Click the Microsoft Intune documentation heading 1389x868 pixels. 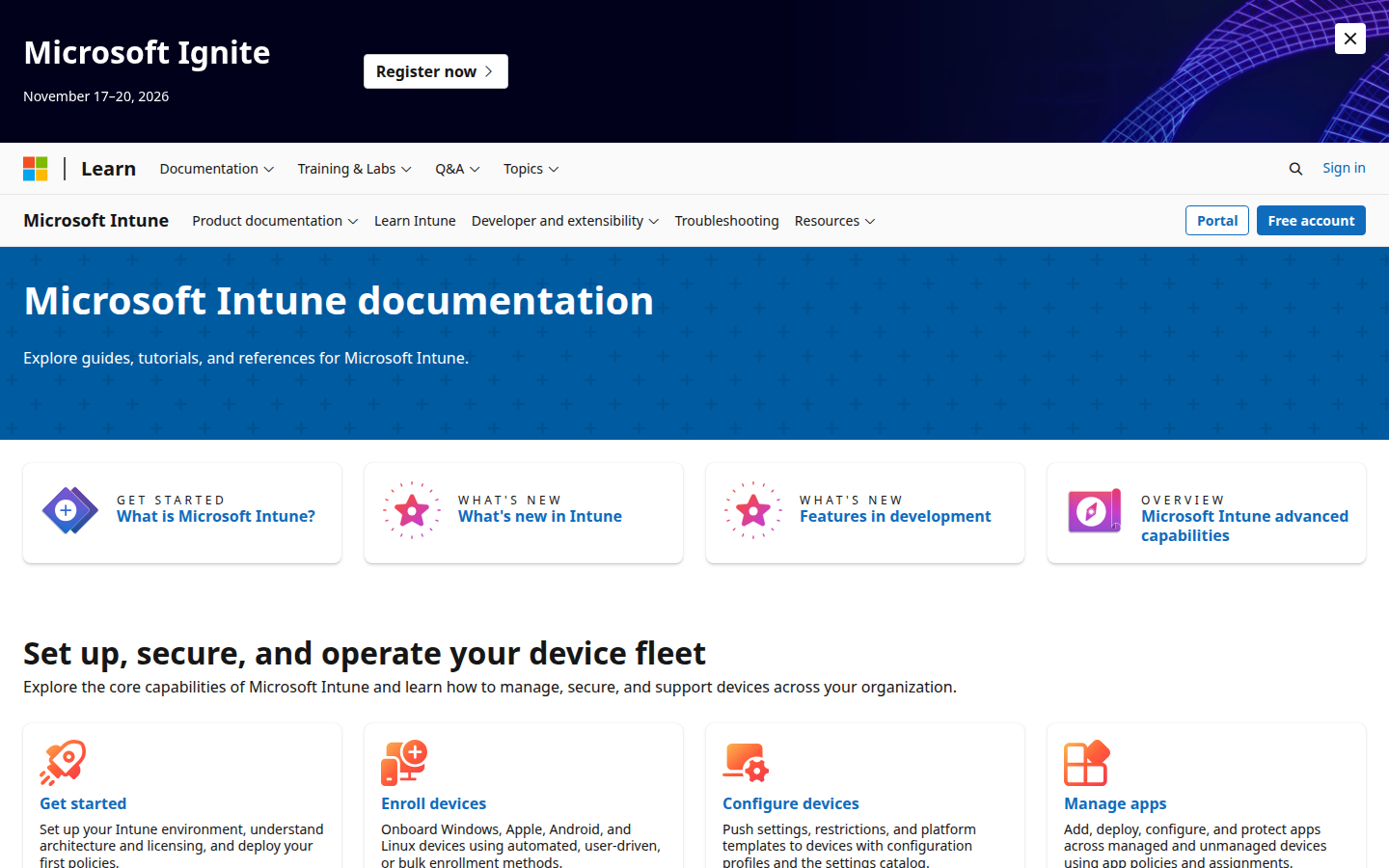click(x=339, y=301)
